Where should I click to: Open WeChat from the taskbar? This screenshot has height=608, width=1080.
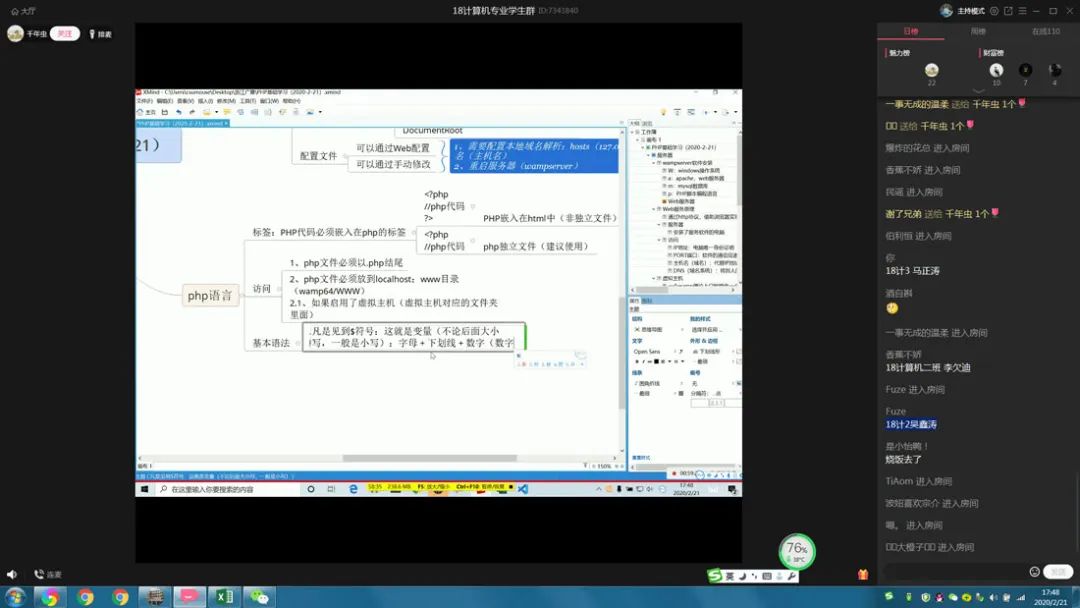coord(260,597)
